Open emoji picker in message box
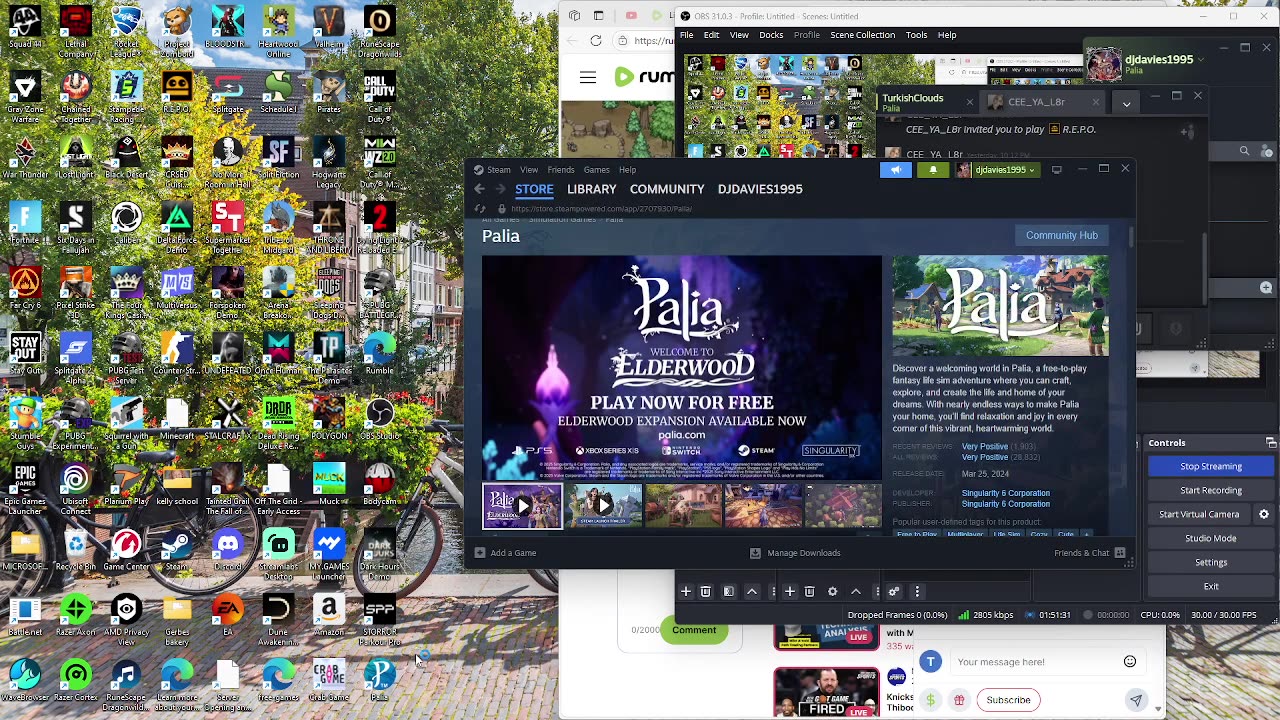 coord(1130,661)
